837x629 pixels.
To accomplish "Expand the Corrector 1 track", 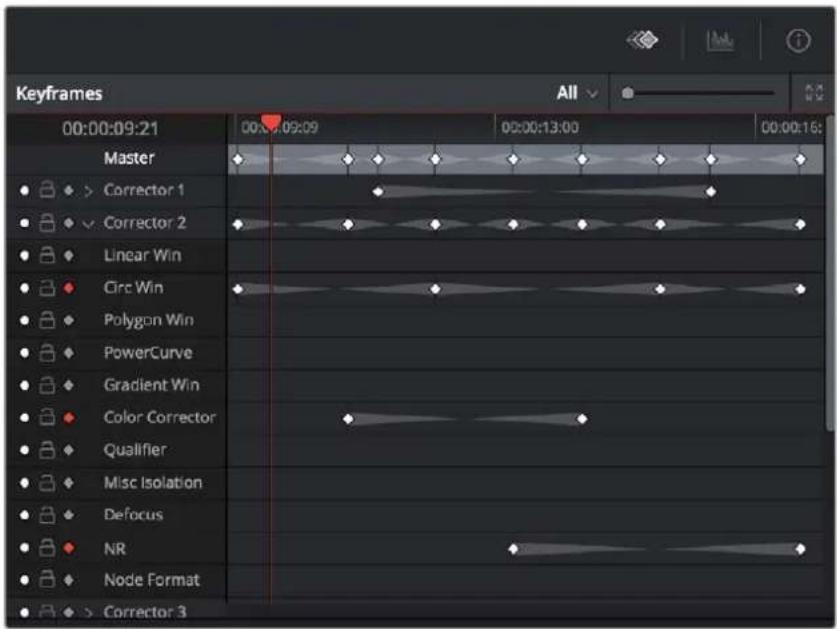I will (89, 191).
